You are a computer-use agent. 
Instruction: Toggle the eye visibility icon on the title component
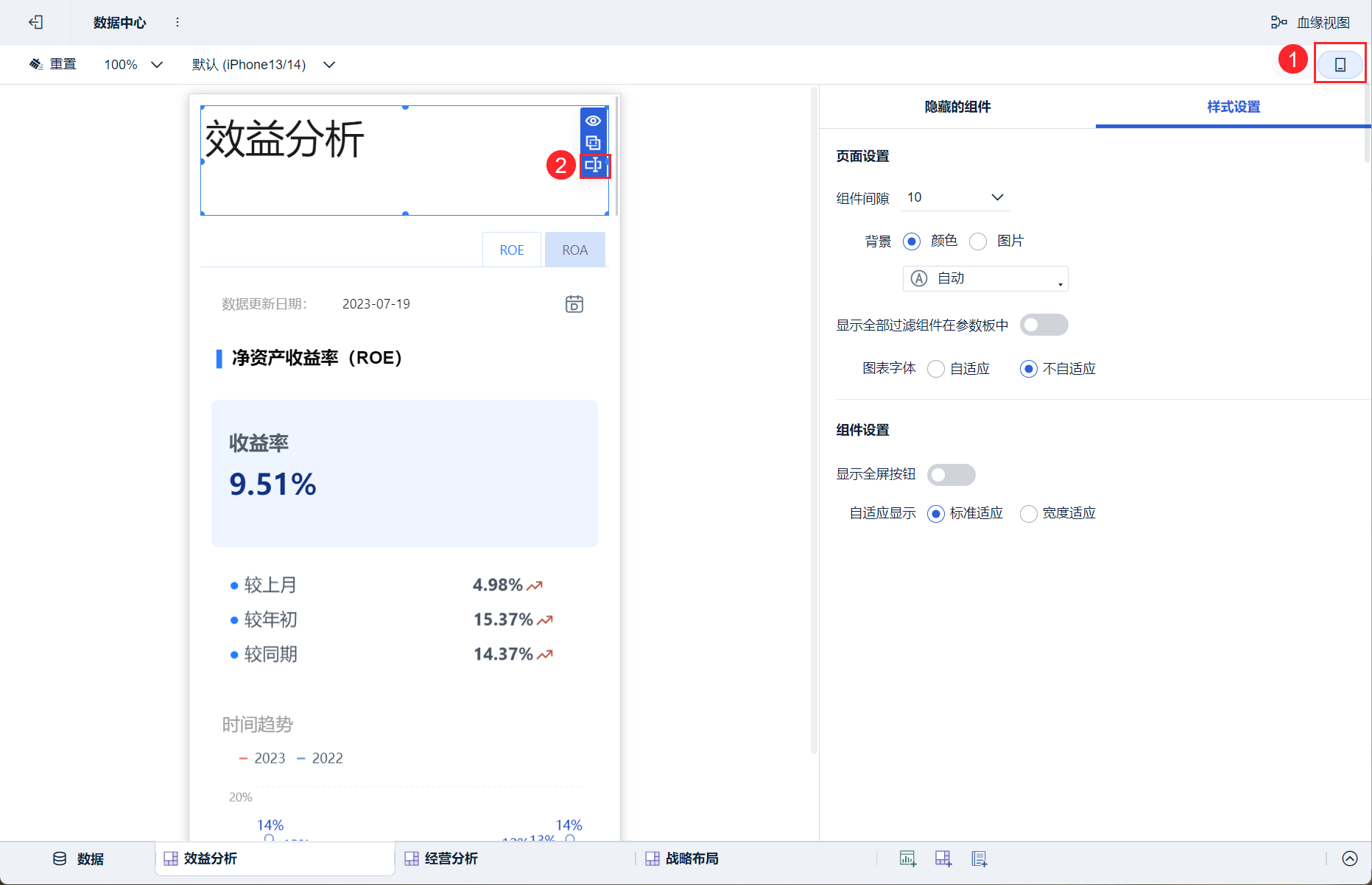[x=593, y=120]
